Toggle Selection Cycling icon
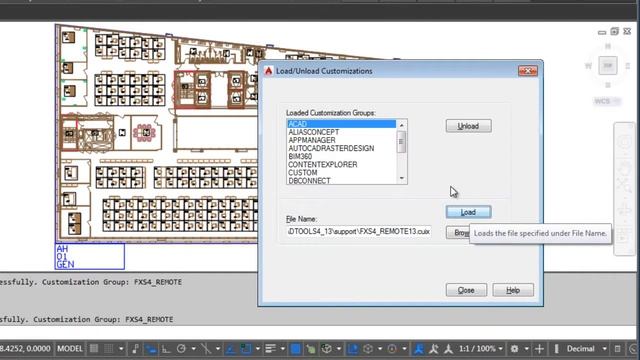This screenshot has width=640, height=360. pyautogui.click(x=311, y=349)
